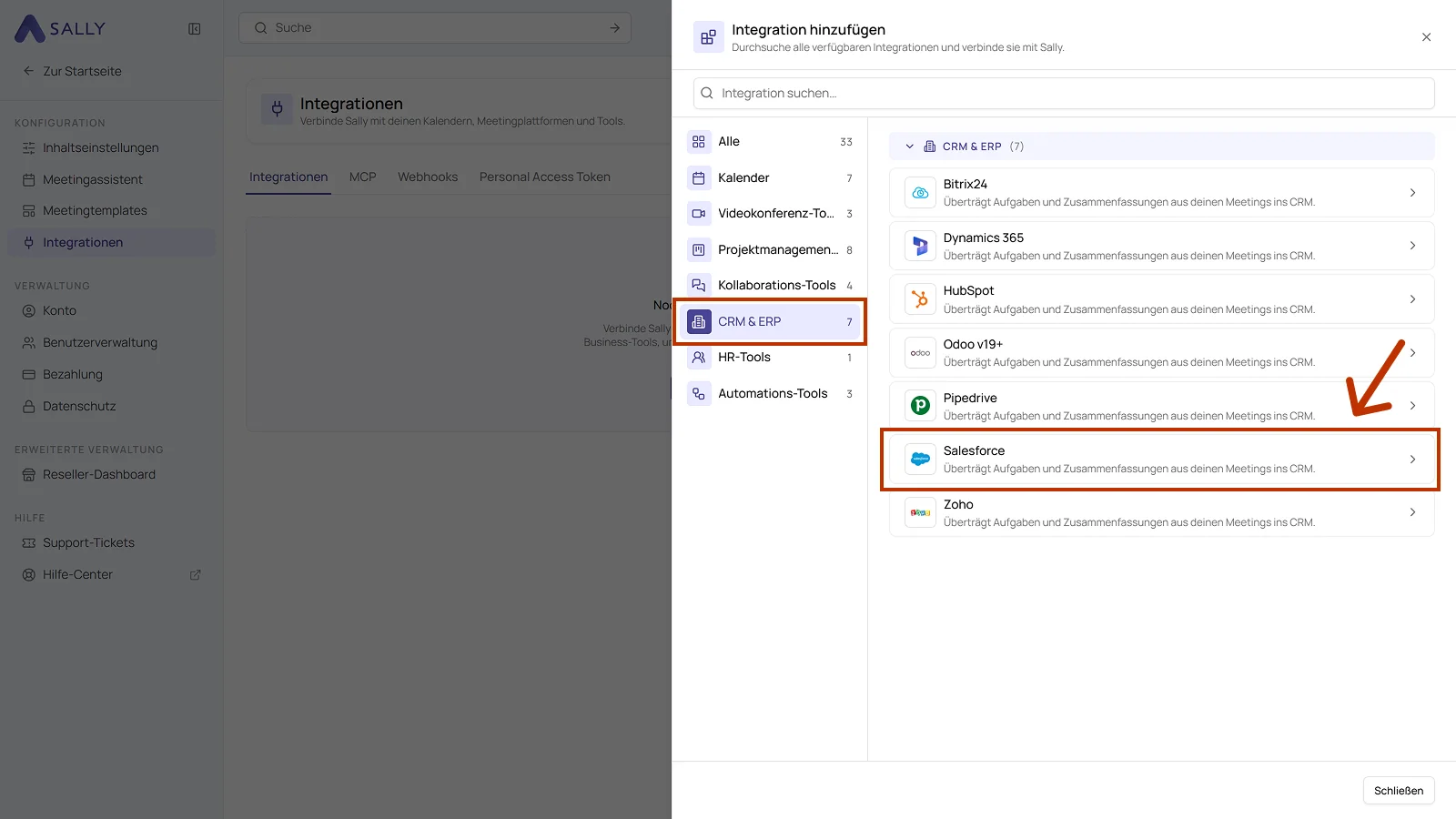Open Reseller-Dashboard in sidebar
The height and width of the screenshot is (819, 1456).
(111, 475)
